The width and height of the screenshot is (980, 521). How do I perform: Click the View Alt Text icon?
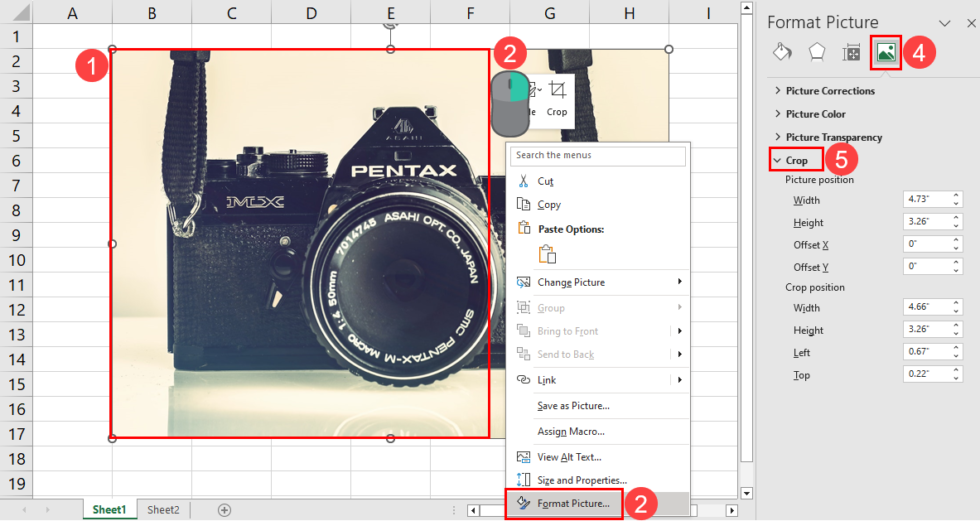(524, 457)
